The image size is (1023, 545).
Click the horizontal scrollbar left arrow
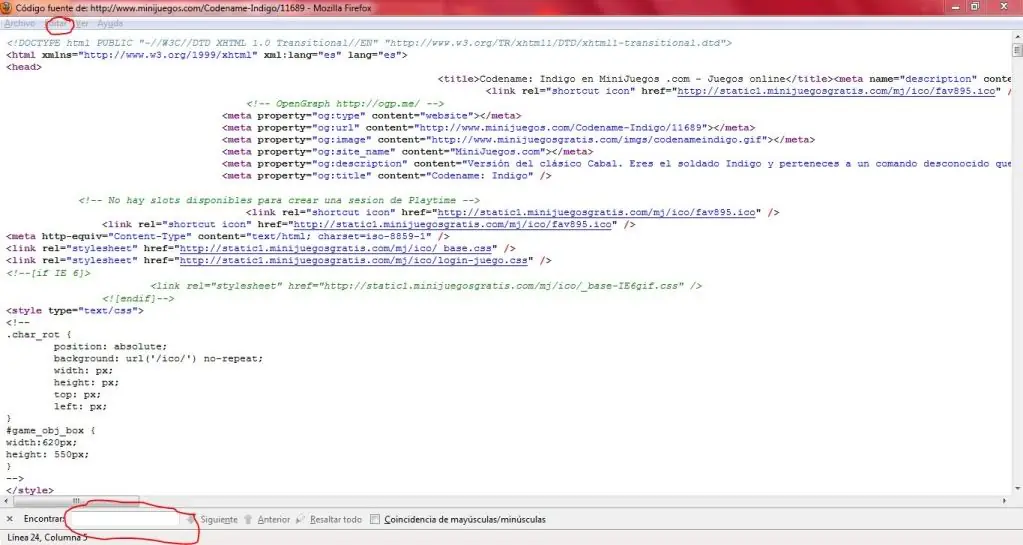[x=6, y=501]
